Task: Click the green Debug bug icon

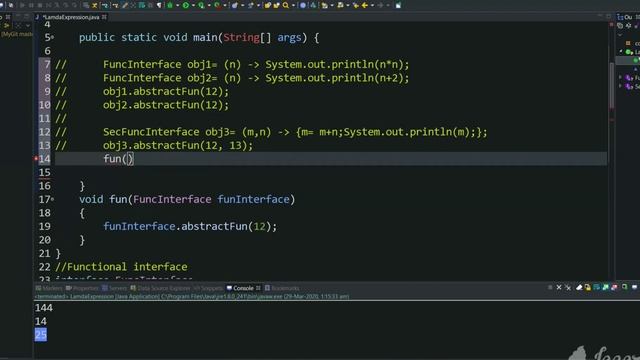Action: [170, 5]
